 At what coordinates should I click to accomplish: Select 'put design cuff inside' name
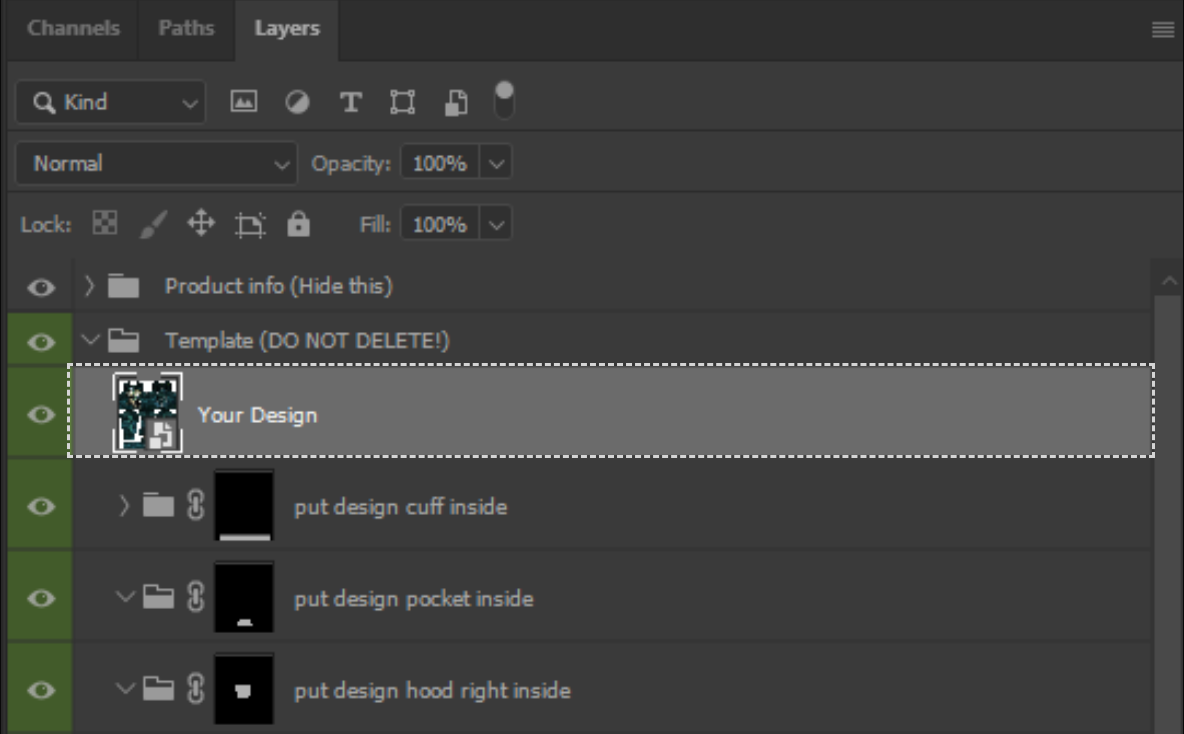(400, 506)
